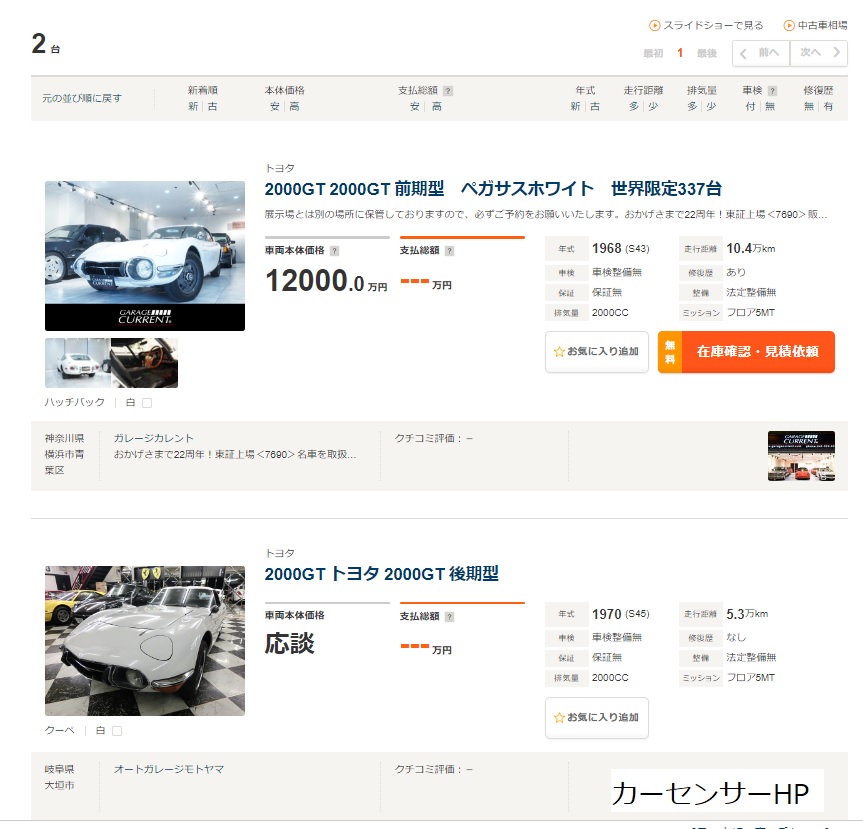Click the 1968 (S43) model year value

(x=620, y=249)
